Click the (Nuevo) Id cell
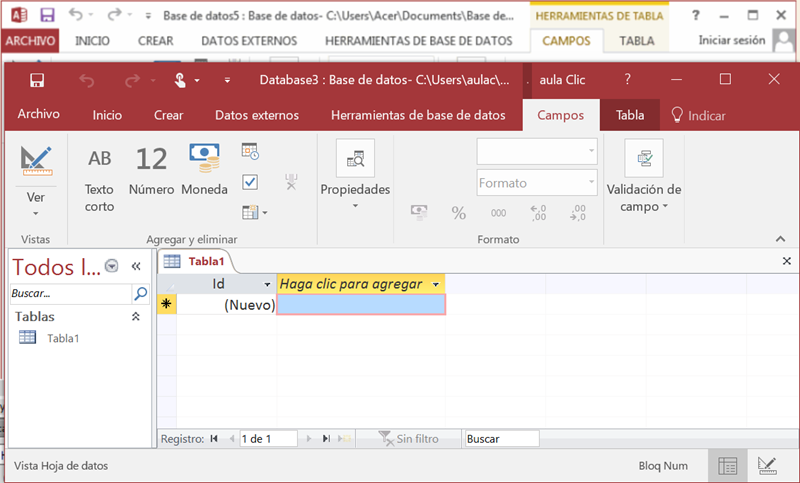 pyautogui.click(x=226, y=304)
